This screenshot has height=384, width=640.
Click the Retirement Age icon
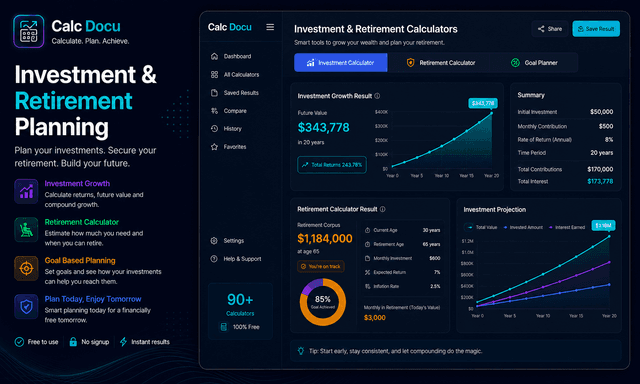pyautogui.click(x=367, y=244)
